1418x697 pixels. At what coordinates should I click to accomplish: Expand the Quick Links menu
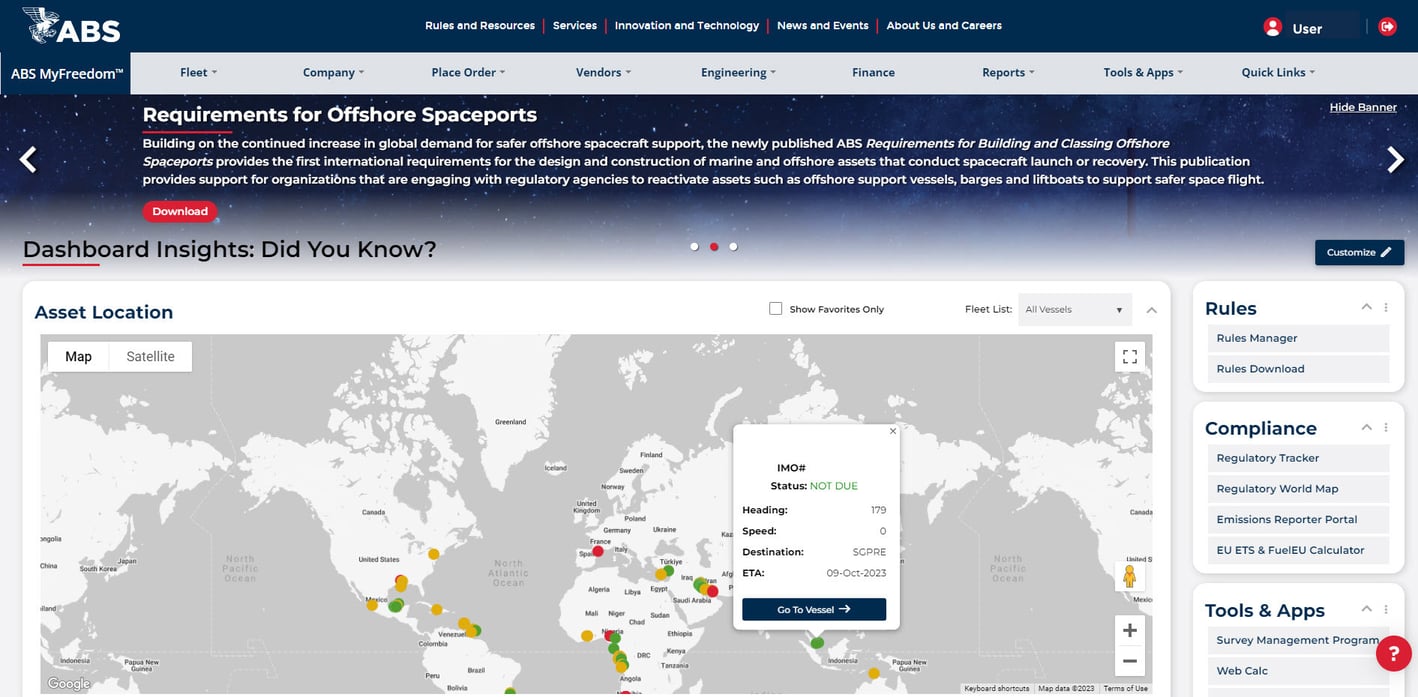click(x=1278, y=72)
